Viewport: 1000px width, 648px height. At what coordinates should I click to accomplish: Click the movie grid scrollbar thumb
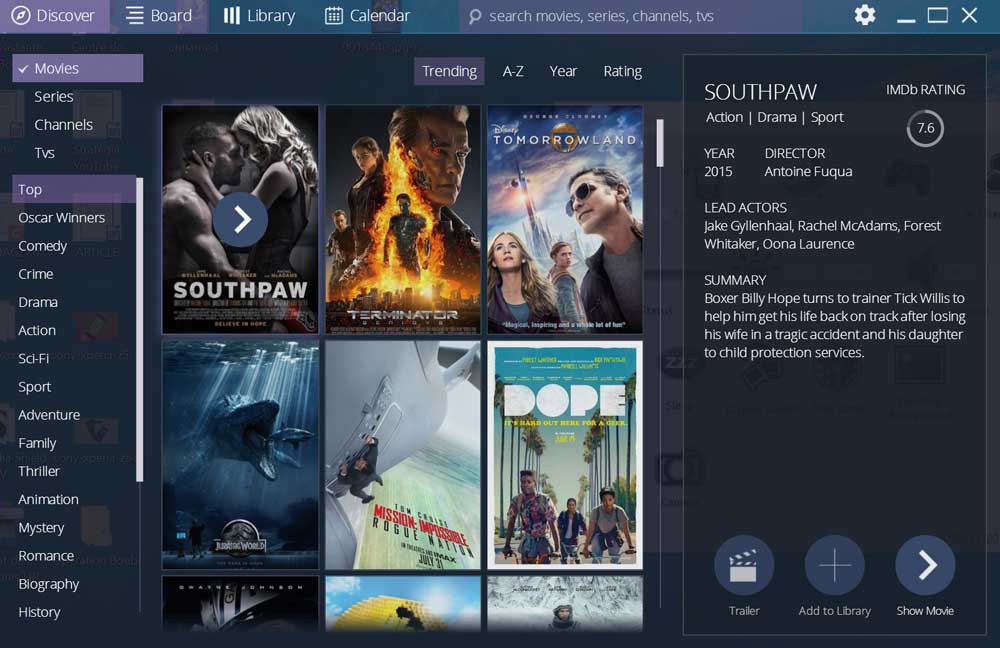659,143
